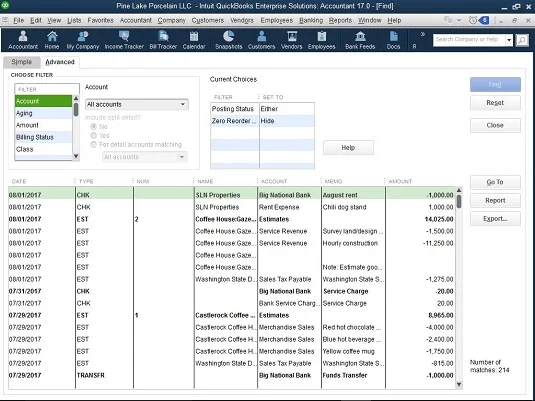Click the reminders clock icon in menu bar

coord(473,20)
